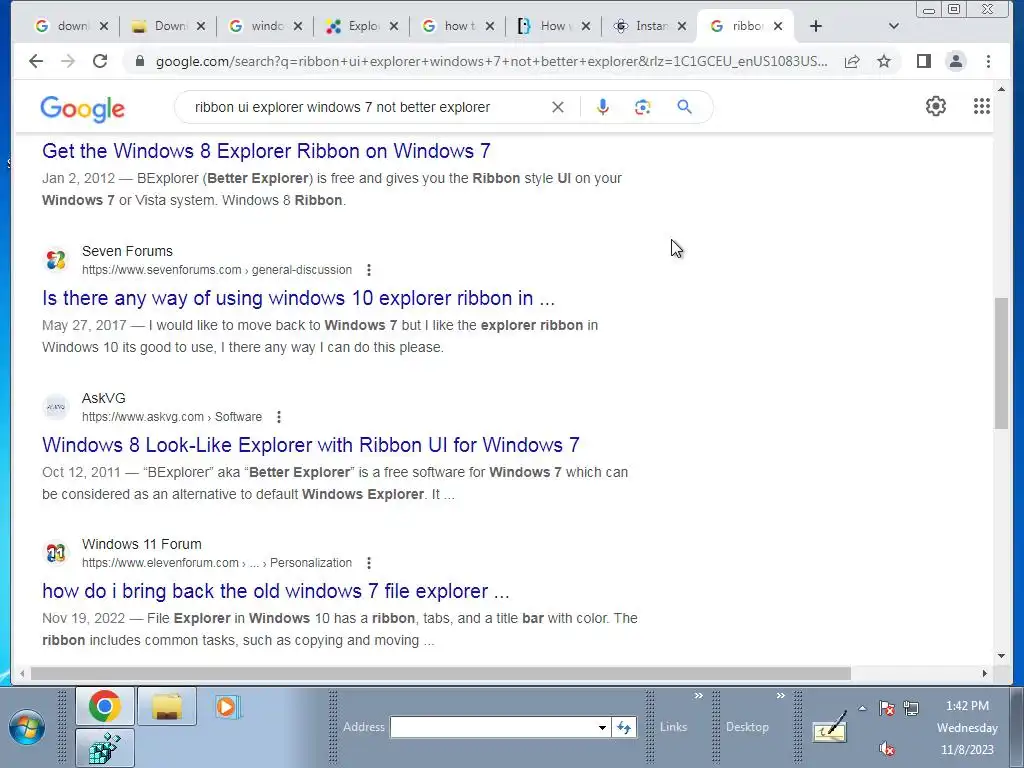Clear the Google search query
The image size is (1024, 768).
(558, 107)
